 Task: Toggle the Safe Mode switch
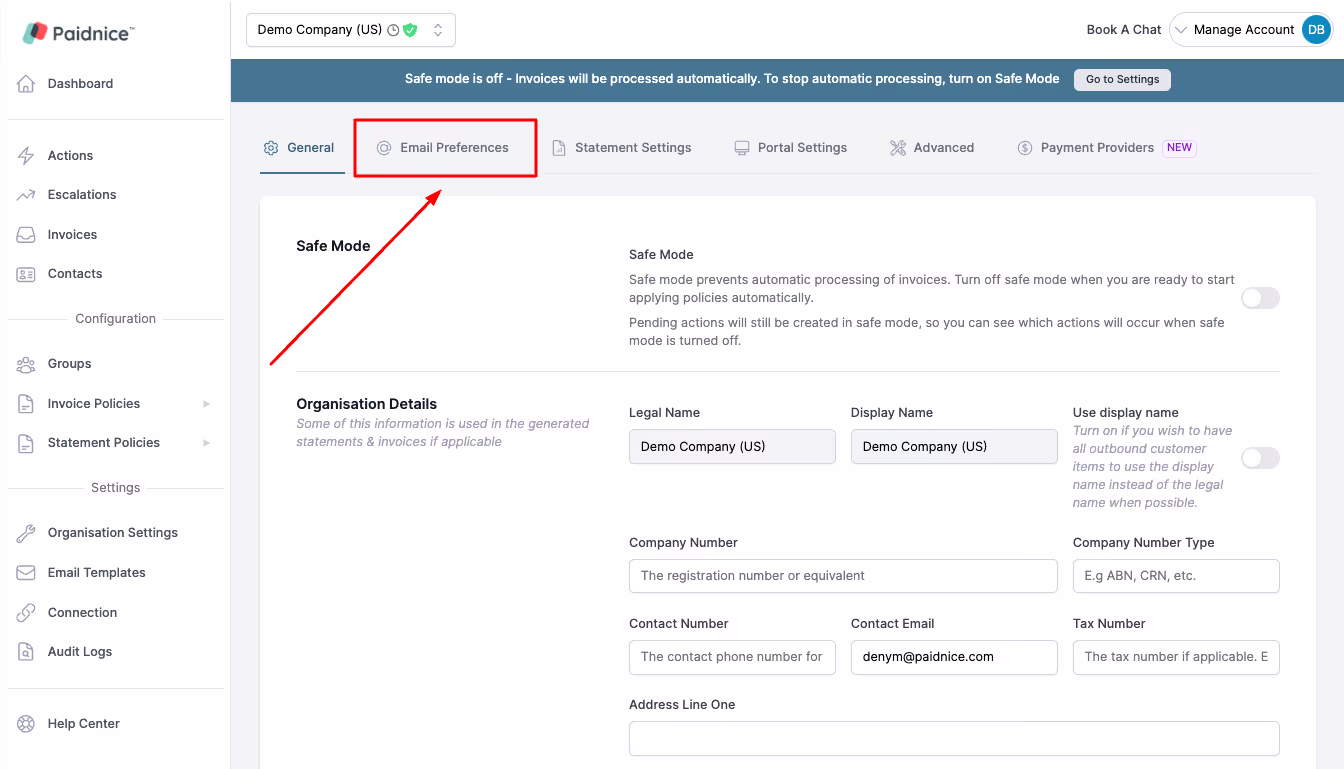tap(1260, 298)
